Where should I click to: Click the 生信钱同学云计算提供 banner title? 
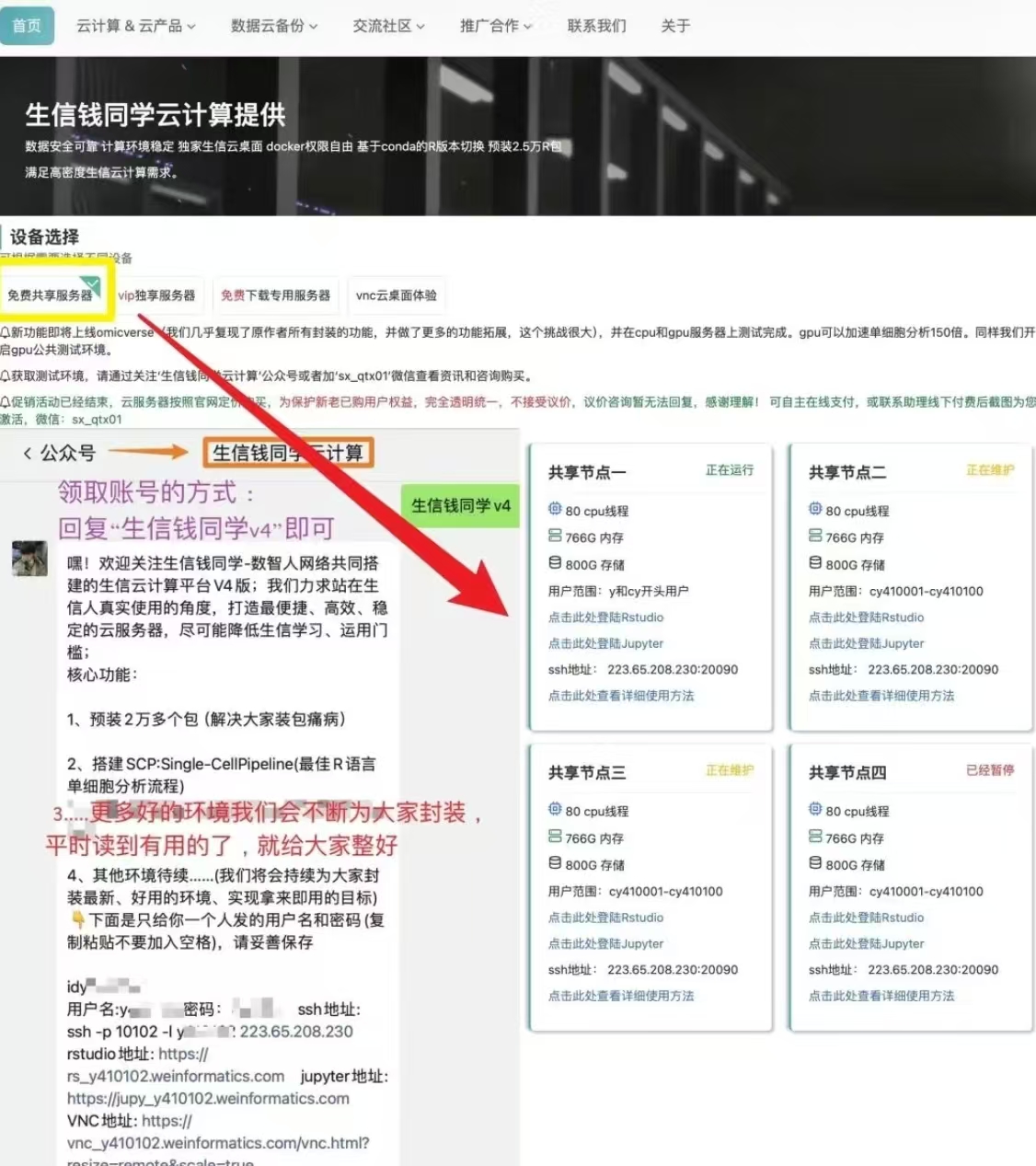click(155, 115)
